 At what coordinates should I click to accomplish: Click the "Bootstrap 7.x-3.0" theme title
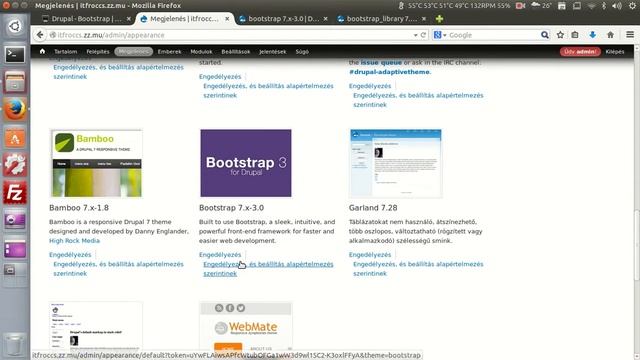(x=231, y=208)
